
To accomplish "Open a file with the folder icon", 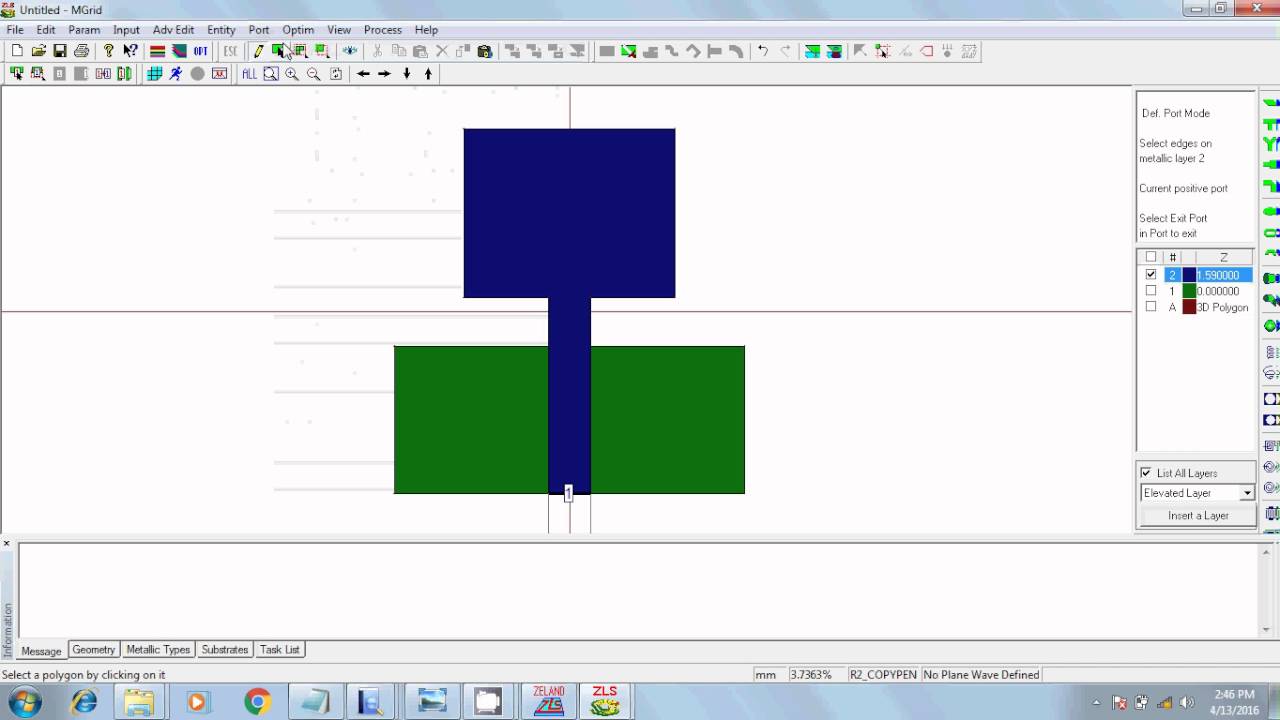I will tap(39, 51).
